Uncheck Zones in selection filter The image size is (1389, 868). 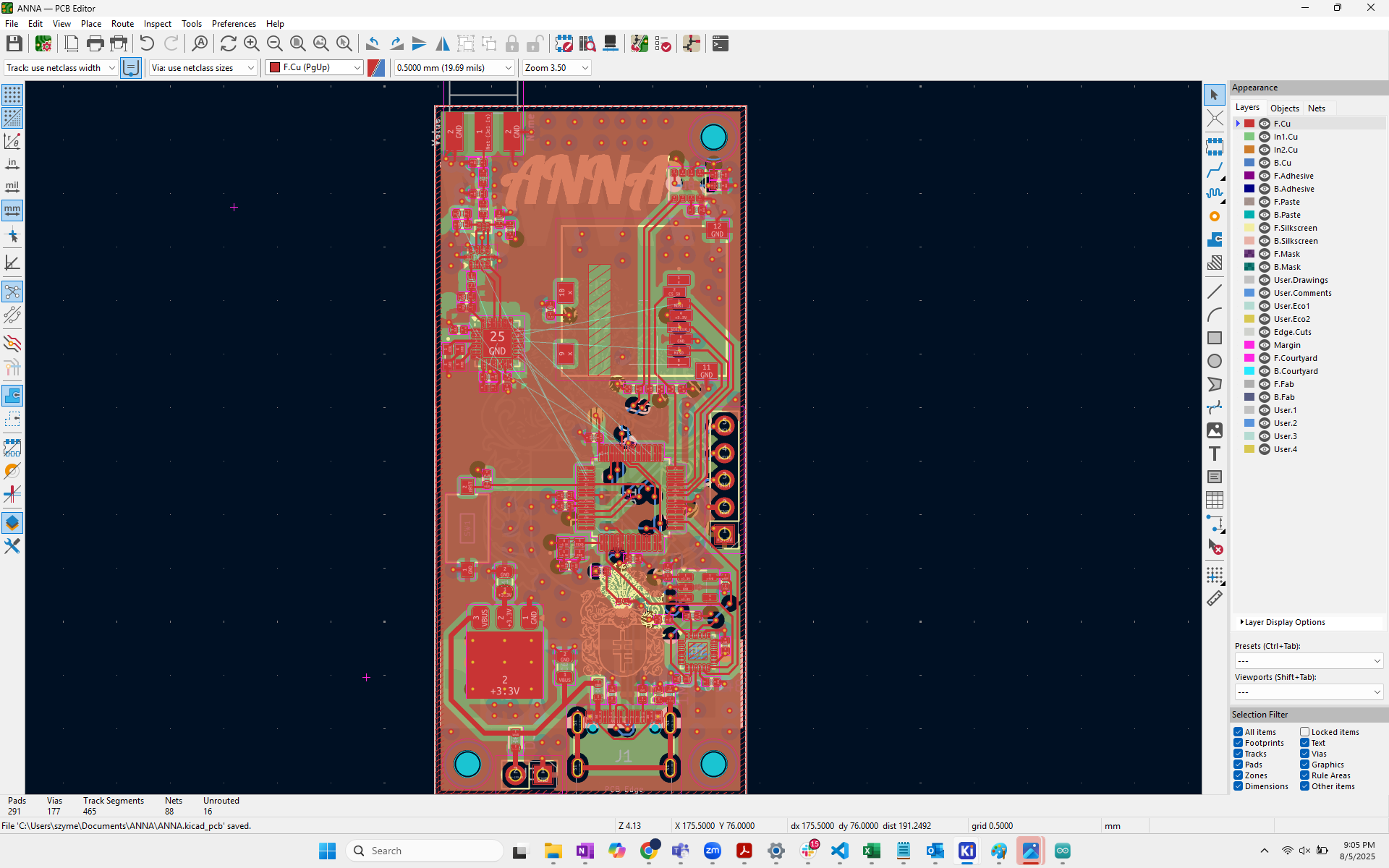click(1239, 775)
